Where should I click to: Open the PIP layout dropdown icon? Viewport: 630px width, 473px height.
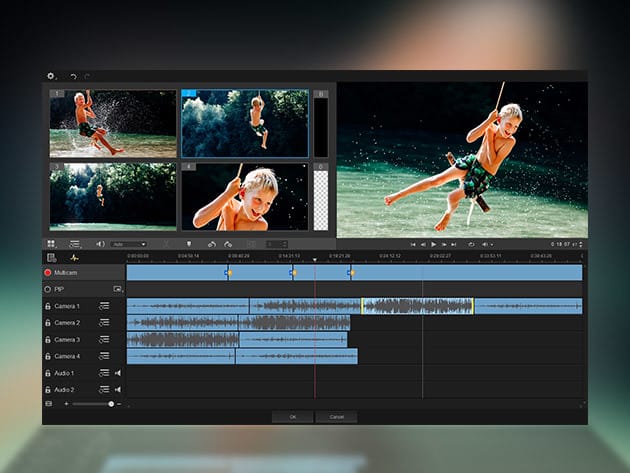pyautogui.click(x=117, y=289)
